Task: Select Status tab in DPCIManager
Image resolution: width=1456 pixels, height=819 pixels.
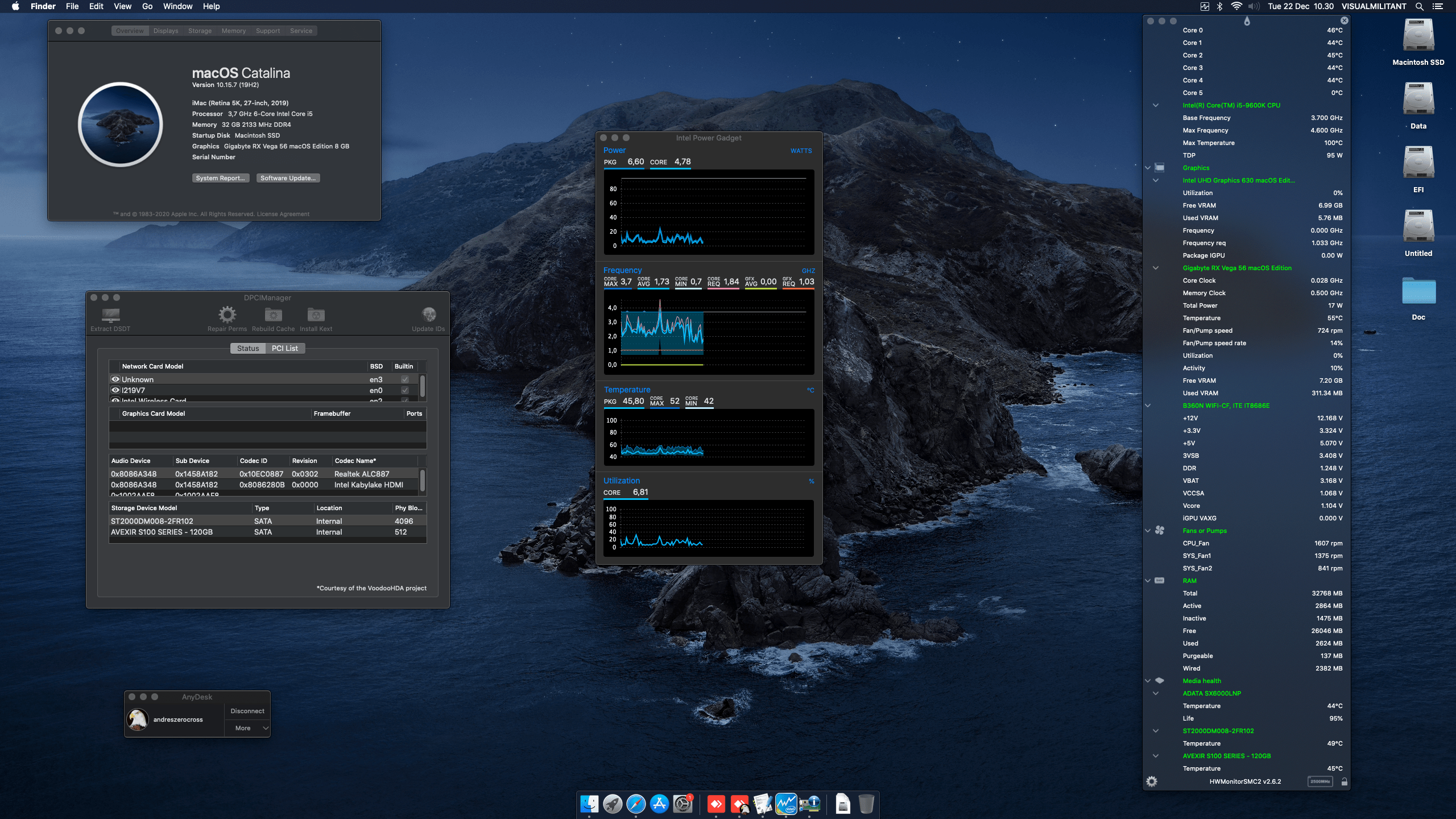Action: [248, 348]
